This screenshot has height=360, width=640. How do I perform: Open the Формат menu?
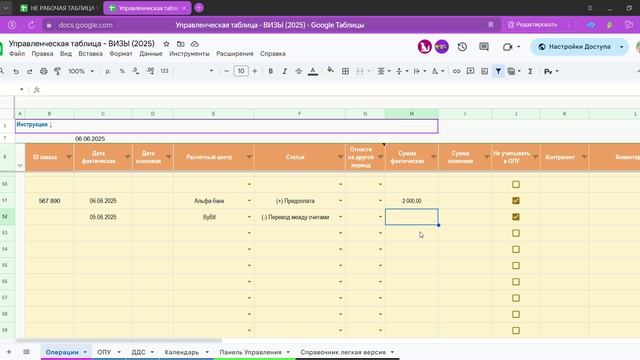[121, 53]
